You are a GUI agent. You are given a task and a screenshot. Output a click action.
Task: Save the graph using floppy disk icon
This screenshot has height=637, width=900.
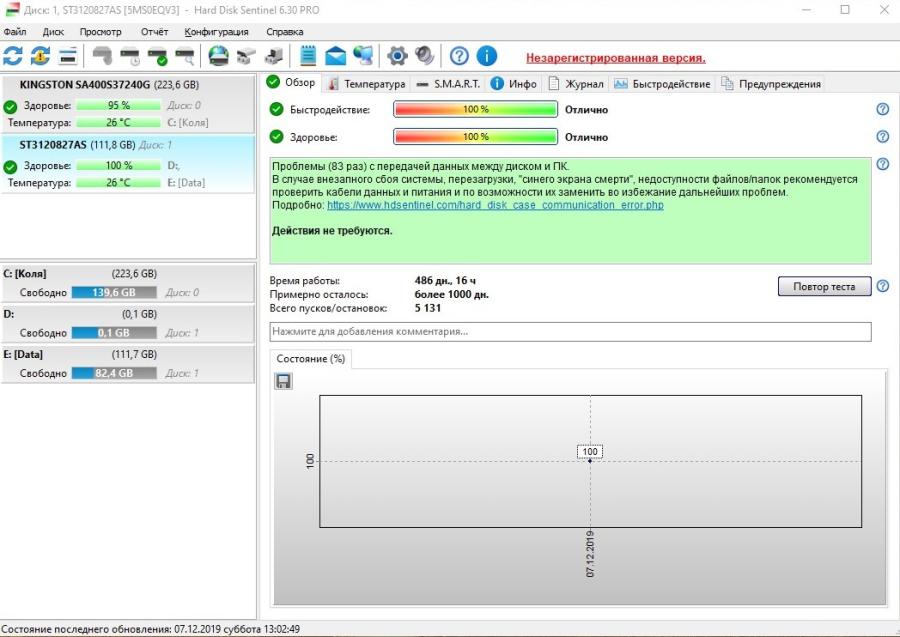[x=284, y=381]
